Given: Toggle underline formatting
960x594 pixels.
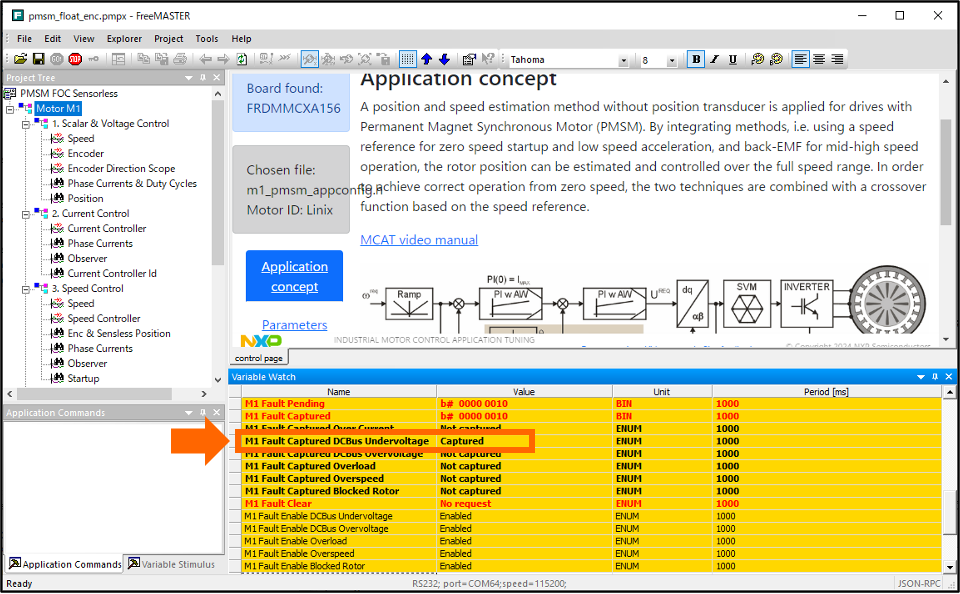Looking at the screenshot, I should (732, 59).
